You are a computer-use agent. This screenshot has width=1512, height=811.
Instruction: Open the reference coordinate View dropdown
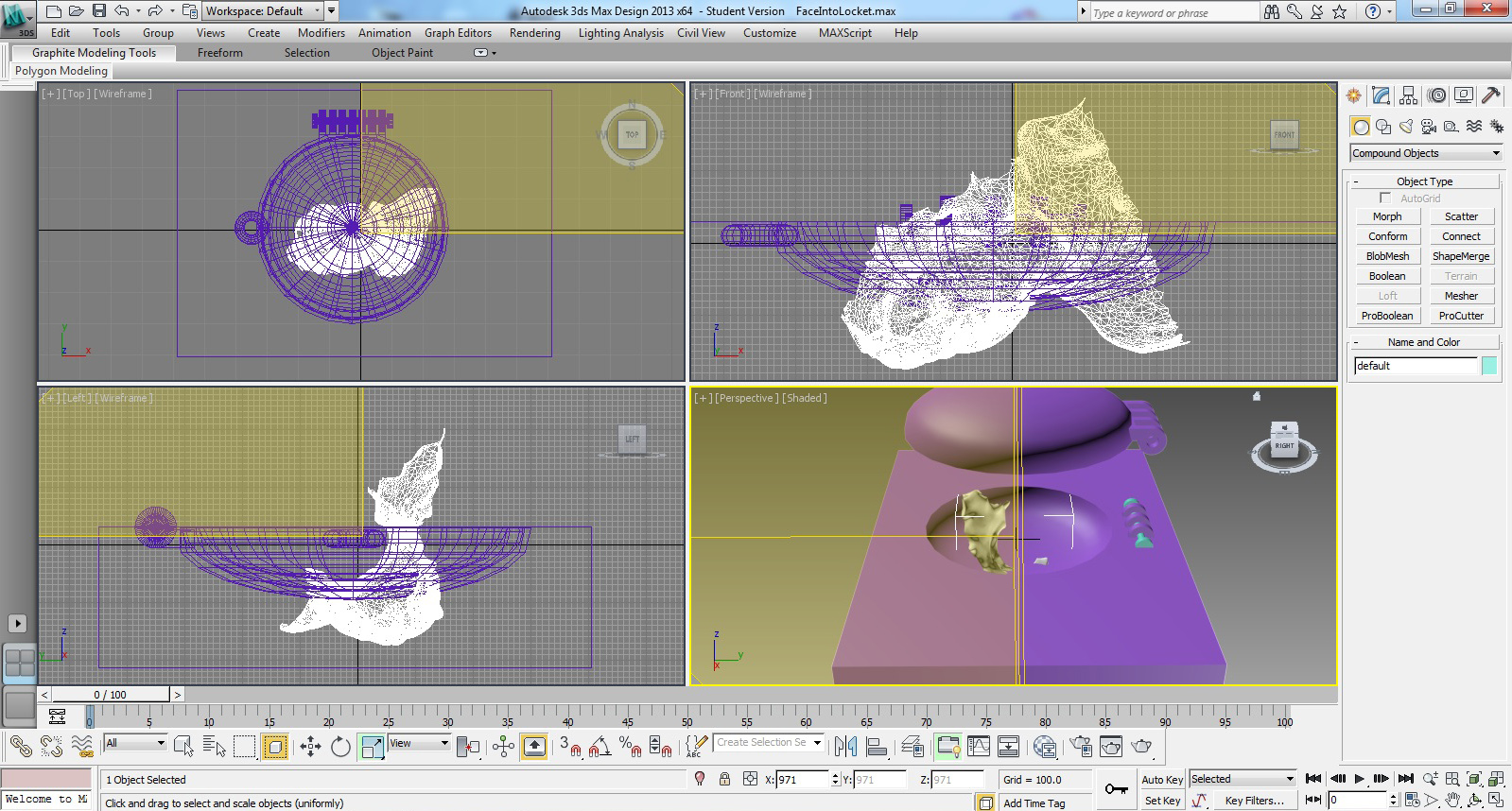419,743
